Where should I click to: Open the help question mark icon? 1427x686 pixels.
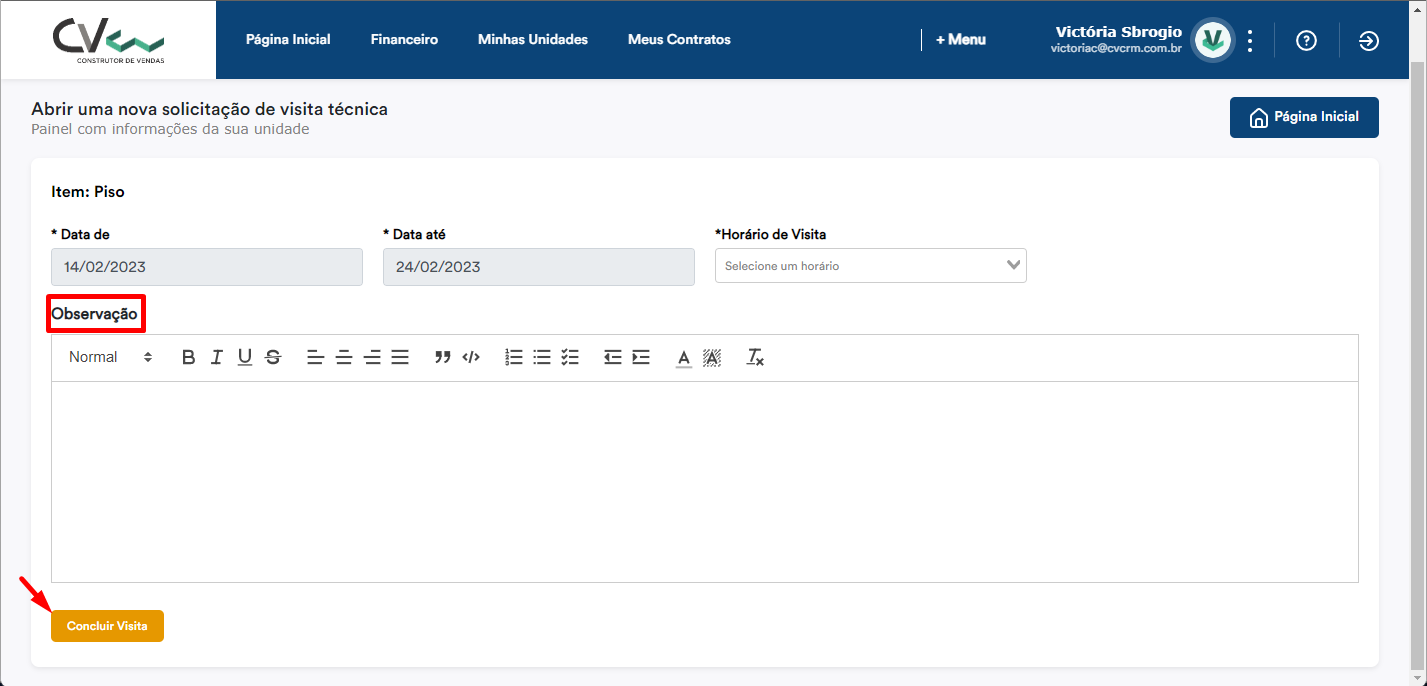[x=1306, y=40]
